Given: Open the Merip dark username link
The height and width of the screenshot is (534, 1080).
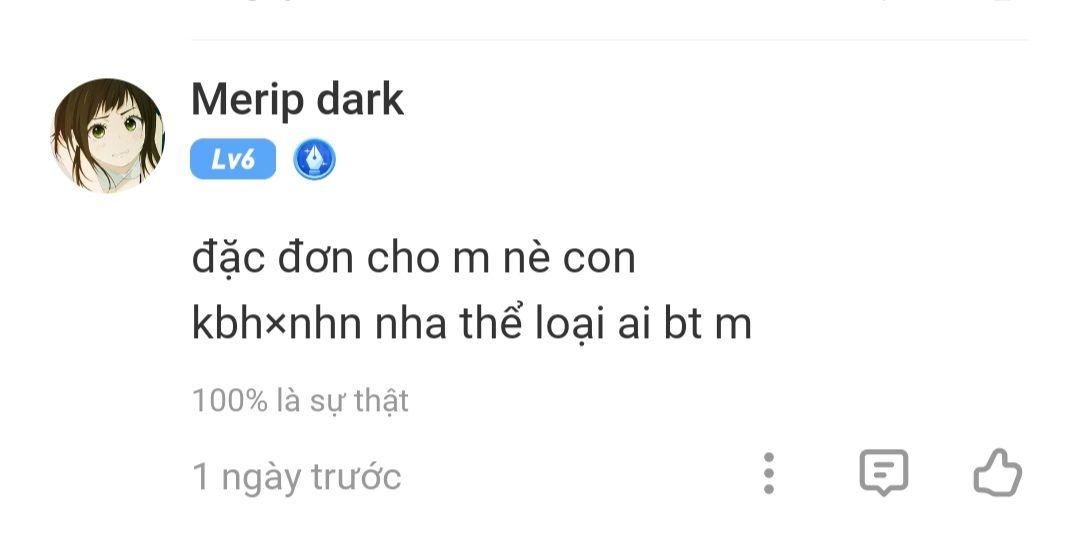Looking at the screenshot, I should pos(297,100).
